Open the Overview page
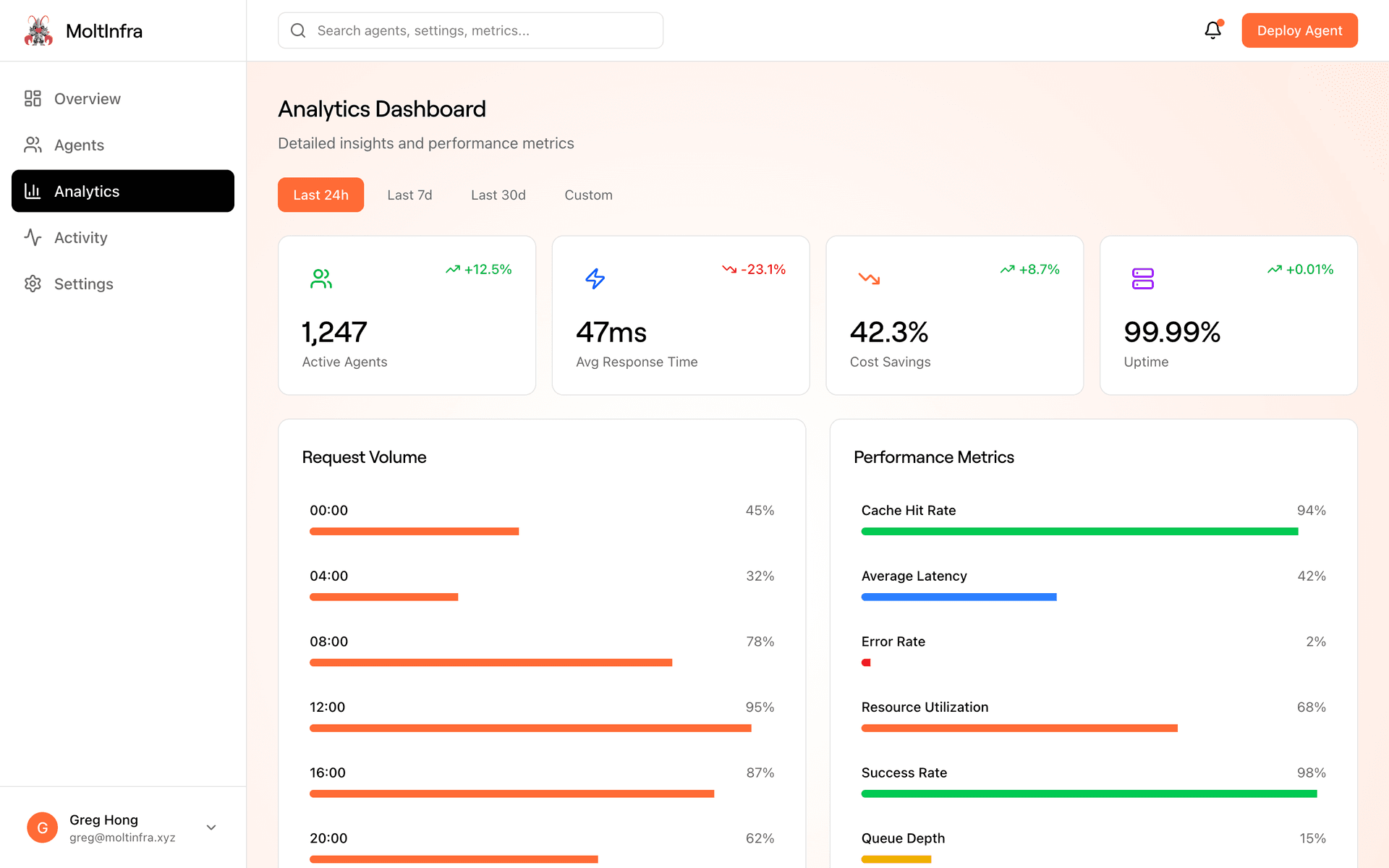Viewport: 1389px width, 868px height. [123, 98]
